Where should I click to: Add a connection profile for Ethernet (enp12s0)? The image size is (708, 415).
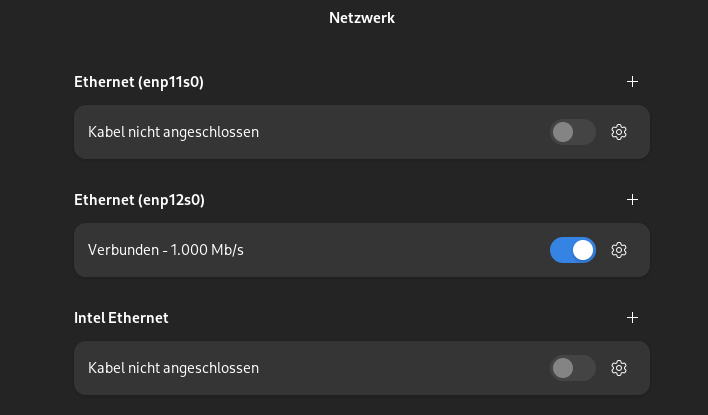632,200
